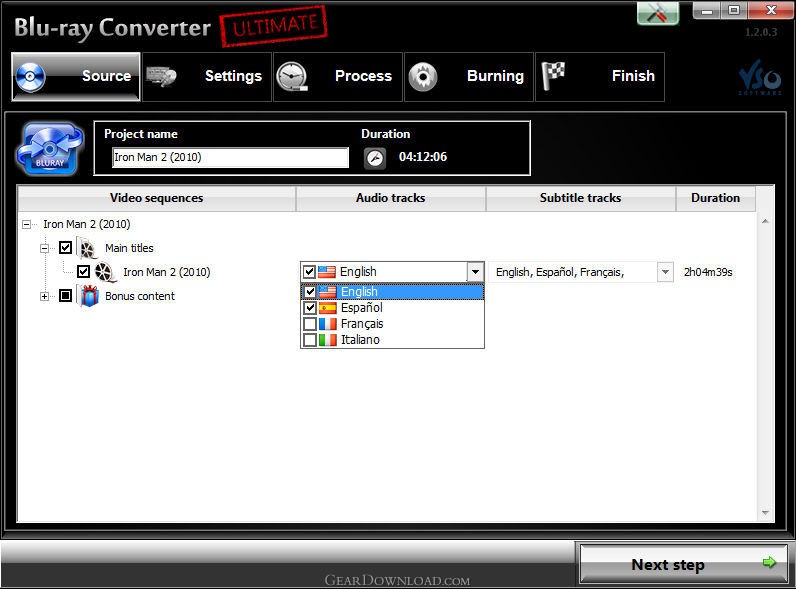Switch to the Settings tab
This screenshot has width=796, height=589.
[207, 77]
